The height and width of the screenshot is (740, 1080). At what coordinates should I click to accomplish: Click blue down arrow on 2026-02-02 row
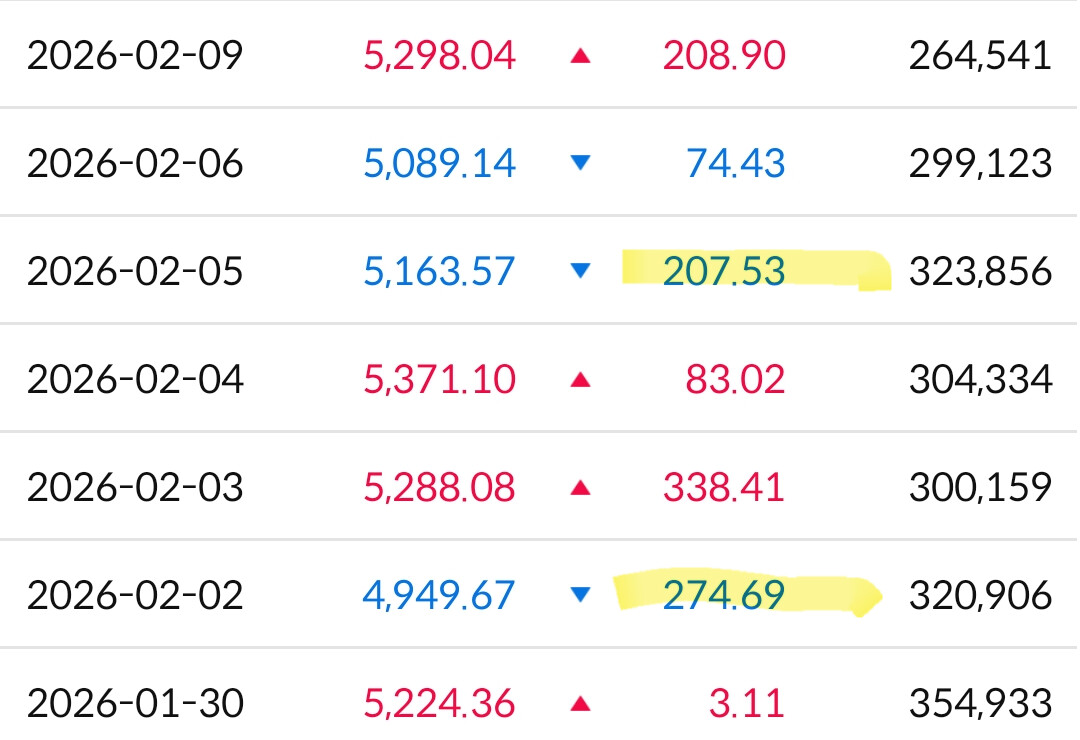tap(580, 596)
